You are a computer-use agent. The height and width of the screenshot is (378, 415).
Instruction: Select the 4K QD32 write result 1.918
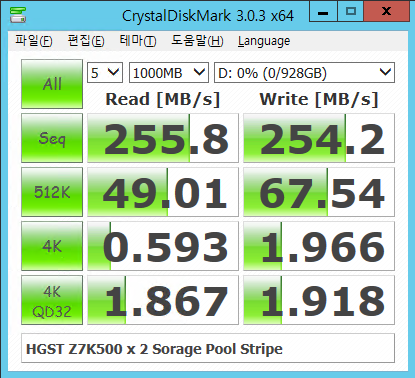(319, 300)
